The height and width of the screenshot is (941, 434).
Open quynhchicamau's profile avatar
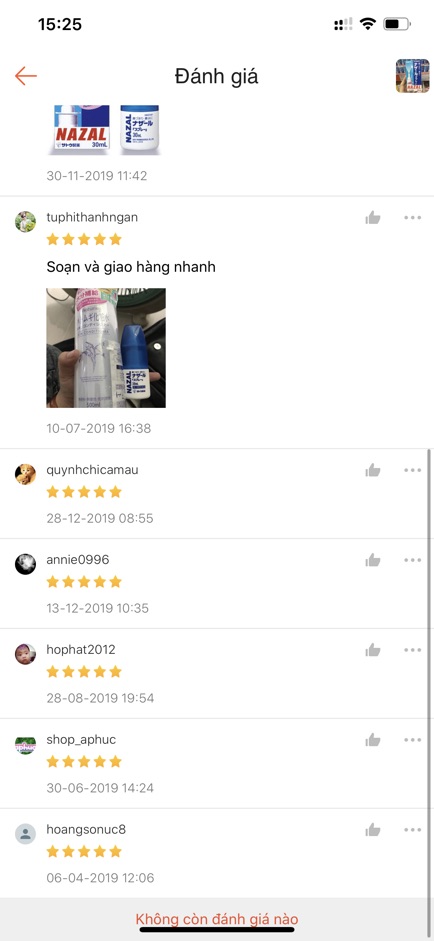tap(25, 474)
